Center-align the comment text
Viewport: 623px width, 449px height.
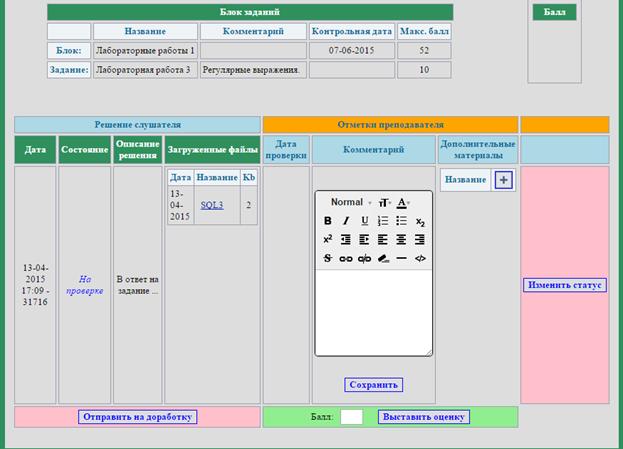[x=401, y=240]
